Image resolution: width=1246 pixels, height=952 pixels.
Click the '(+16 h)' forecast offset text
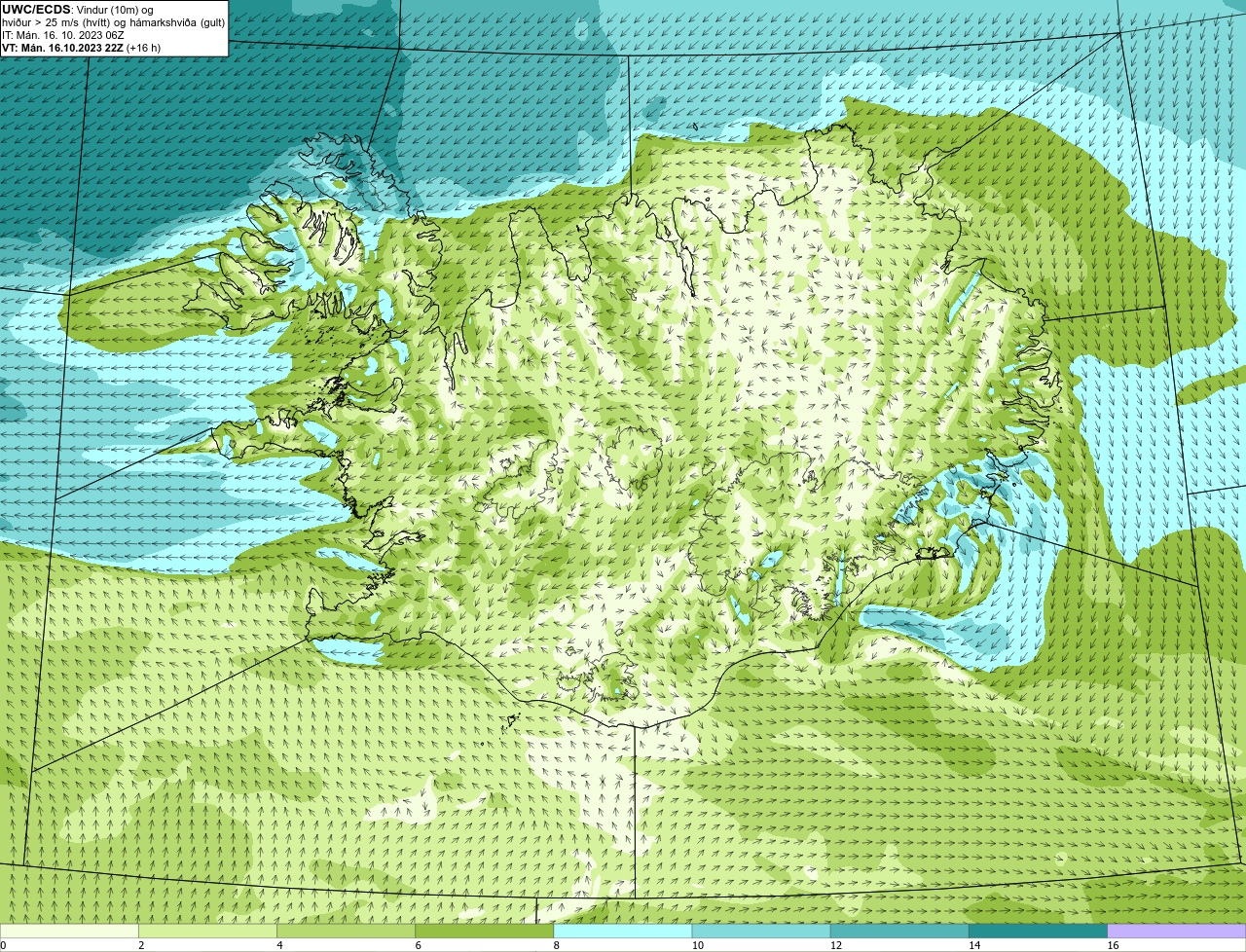pyautogui.click(x=144, y=48)
